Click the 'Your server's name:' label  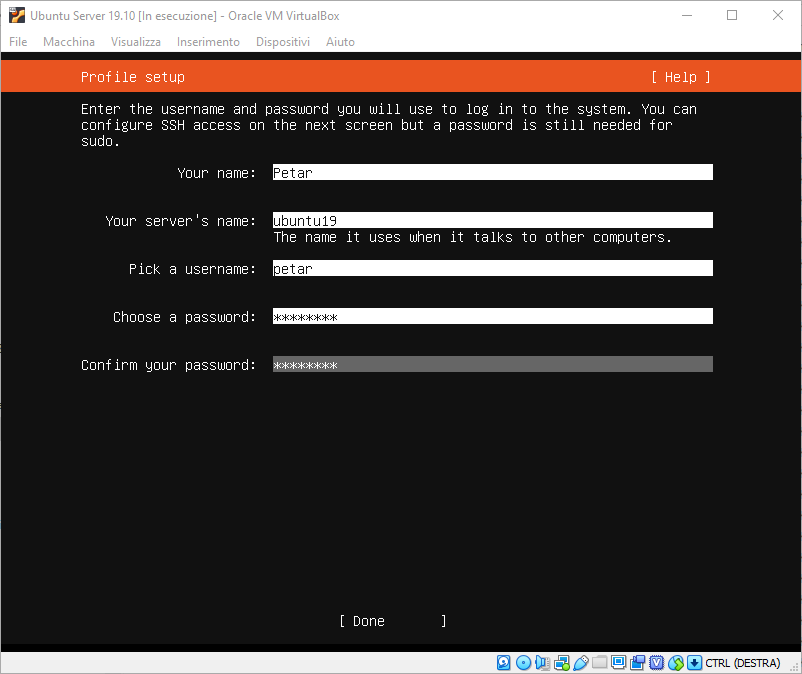[181, 221]
